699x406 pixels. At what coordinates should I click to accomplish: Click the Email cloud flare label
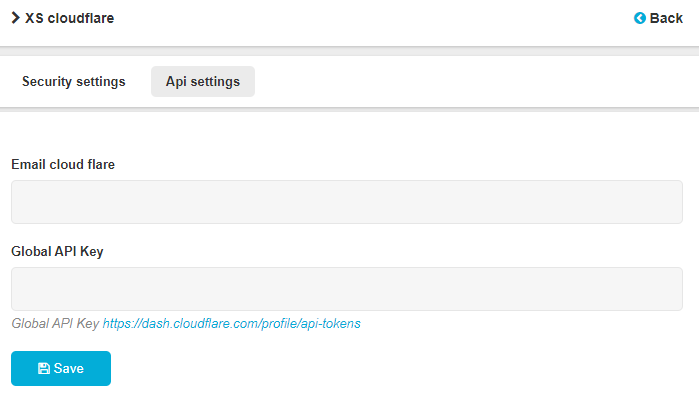click(62, 164)
